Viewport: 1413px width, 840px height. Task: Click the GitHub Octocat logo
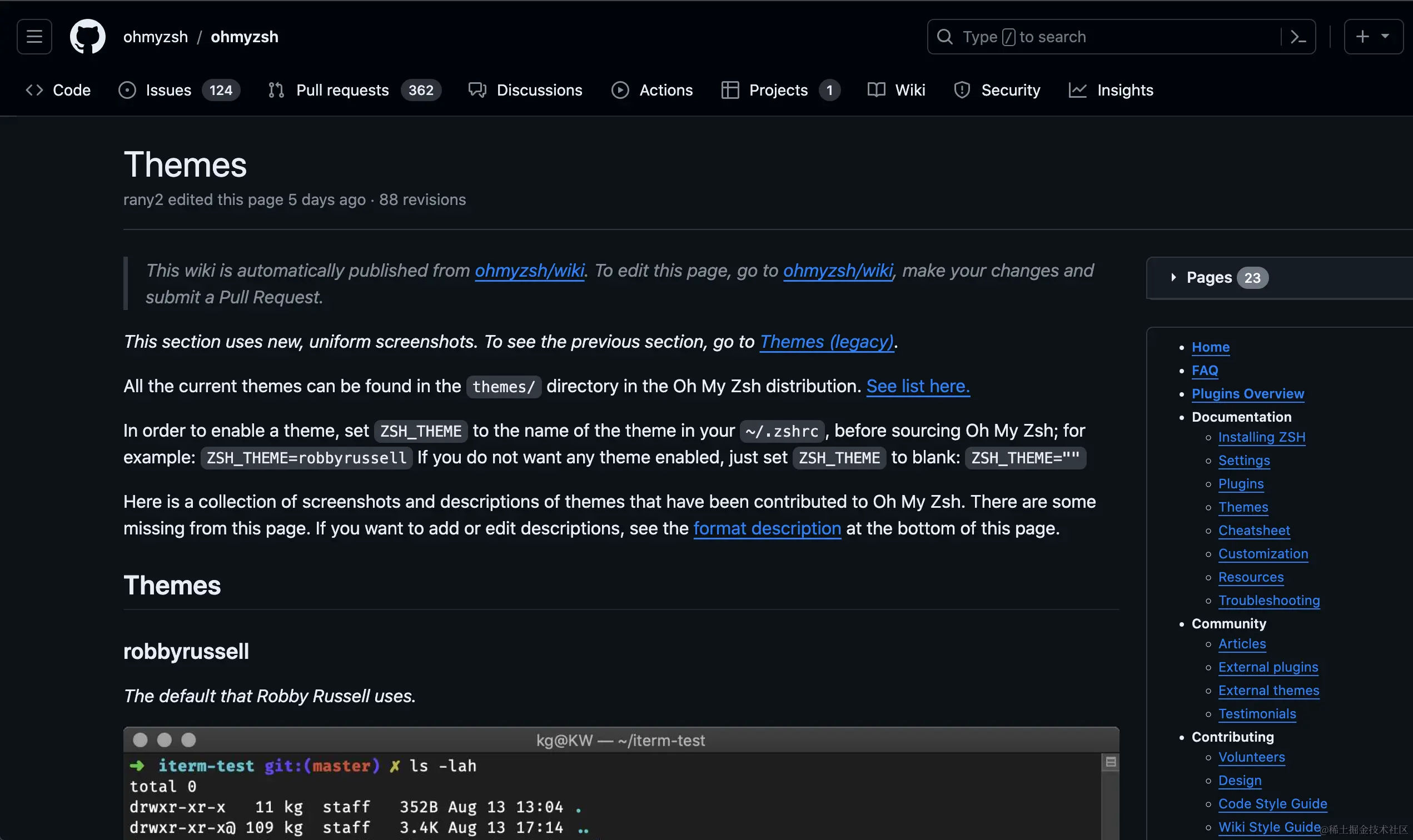click(87, 37)
